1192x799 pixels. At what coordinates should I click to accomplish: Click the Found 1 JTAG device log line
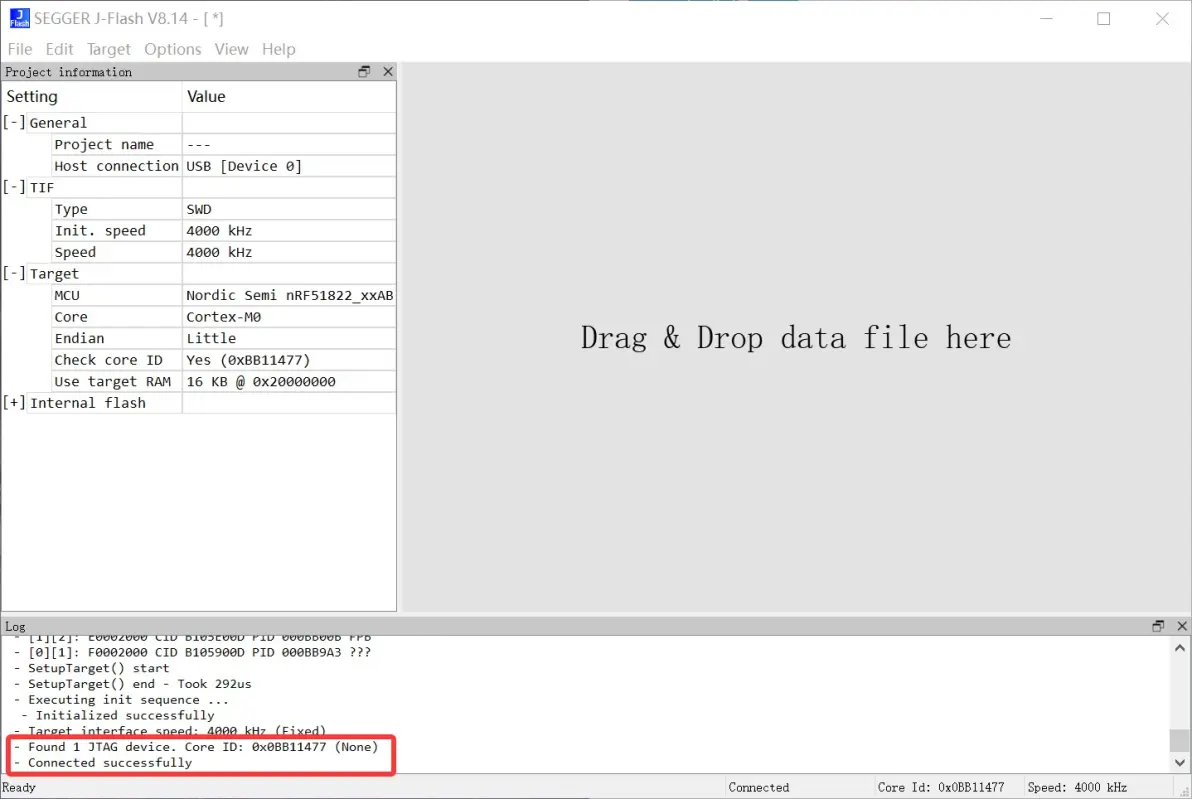[x=196, y=747]
